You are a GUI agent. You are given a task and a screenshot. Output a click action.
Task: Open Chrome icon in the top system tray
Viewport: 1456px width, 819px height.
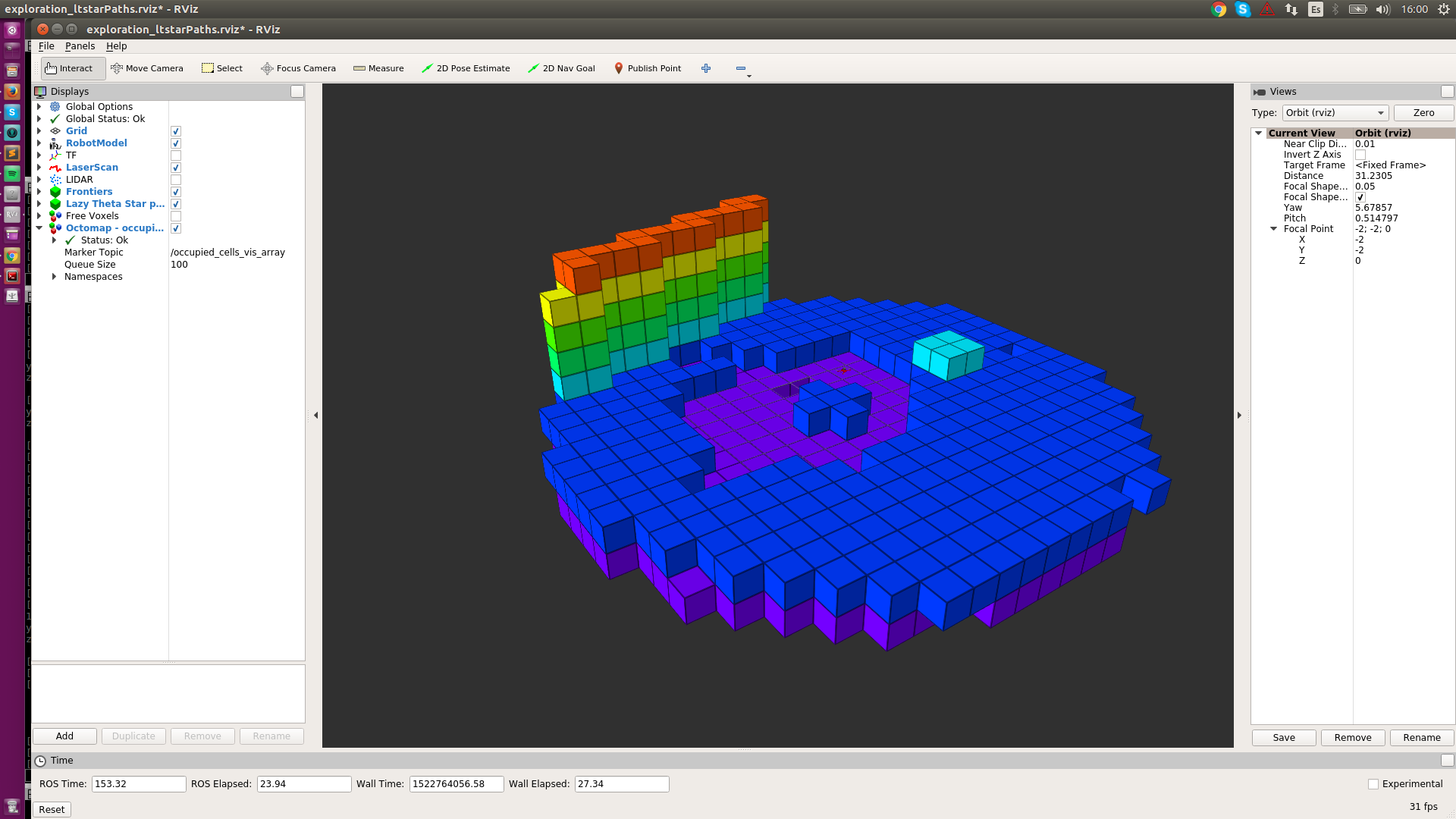[x=1219, y=9]
